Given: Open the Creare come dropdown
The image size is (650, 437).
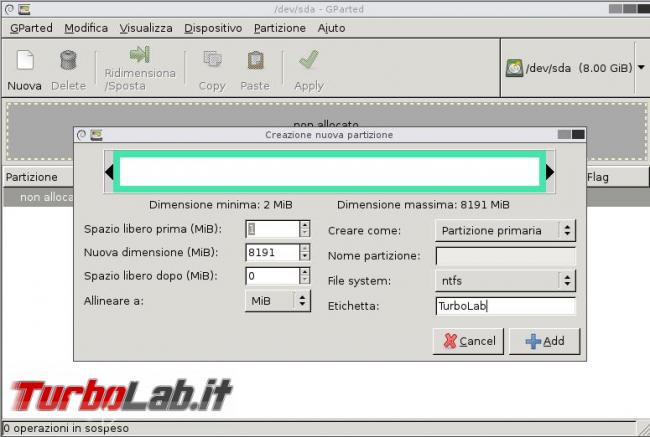Looking at the screenshot, I should [505, 231].
